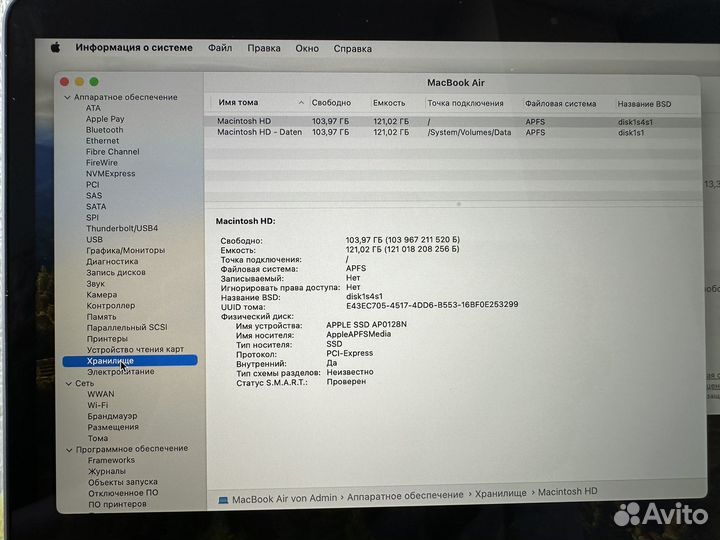Collapse the Сеть section
Viewport: 720px width, 540px height.
point(68,383)
